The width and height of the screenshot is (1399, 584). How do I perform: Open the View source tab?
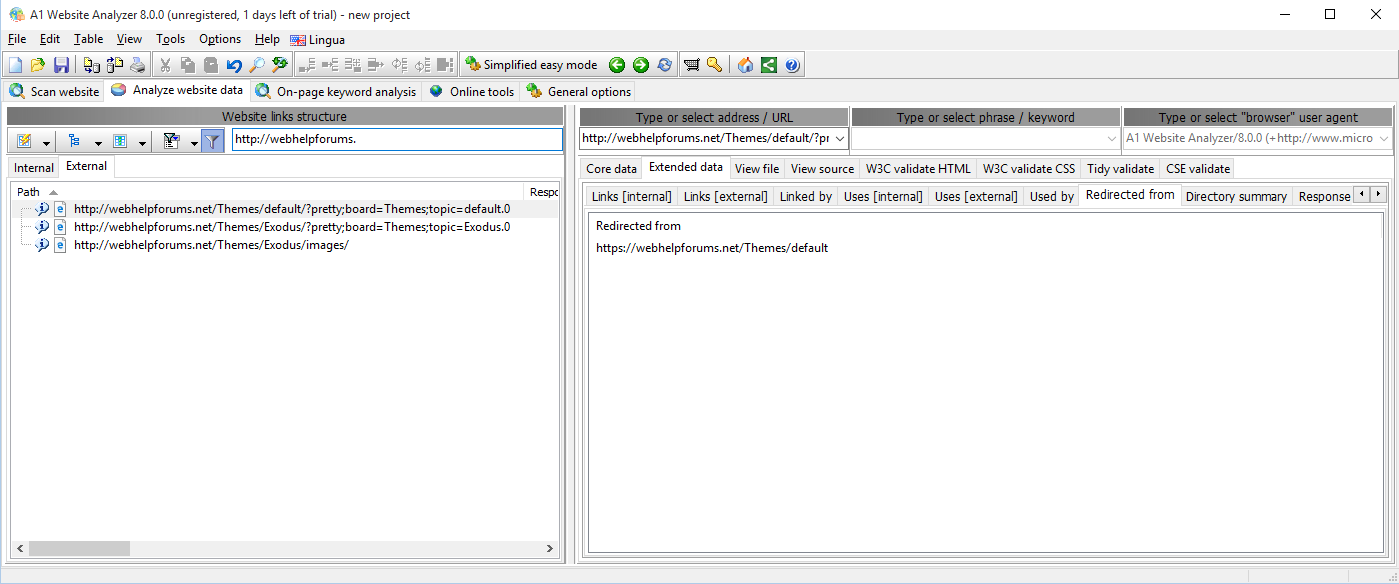click(822, 169)
